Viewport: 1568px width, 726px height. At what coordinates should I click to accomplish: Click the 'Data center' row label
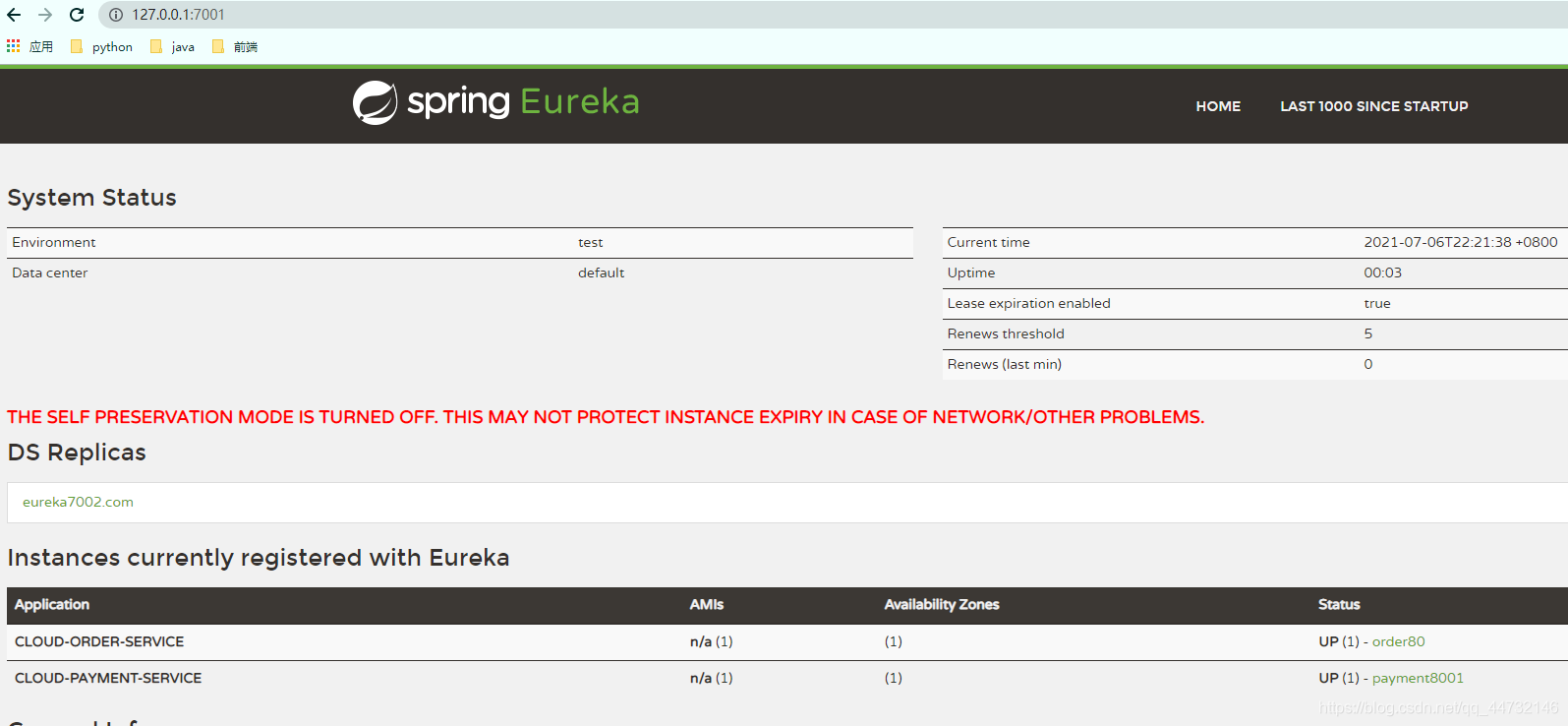[x=50, y=272]
